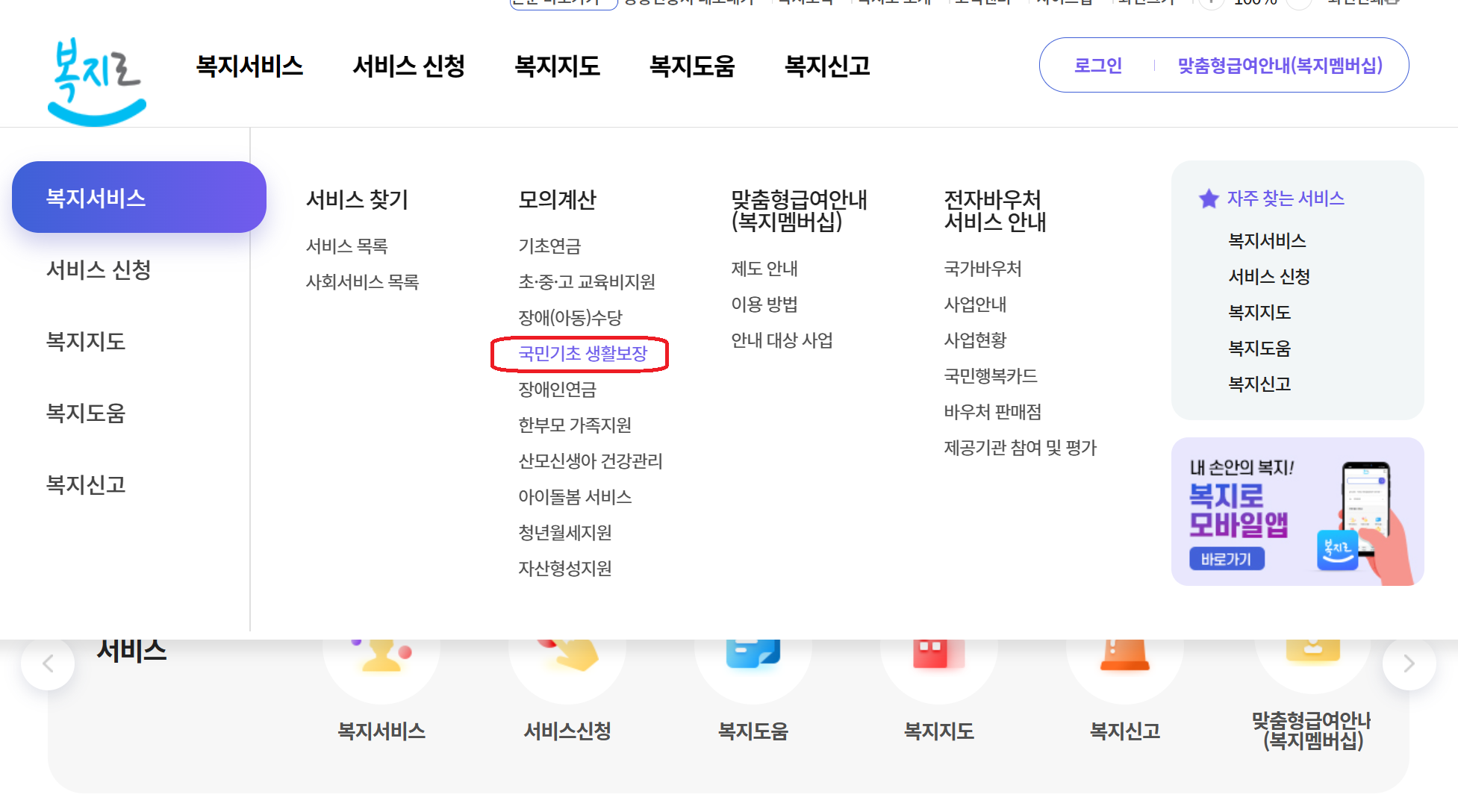Click 제도 안내 under 맞춤형급여안내
Image resolution: width=1458 pixels, height=812 pixels.
tap(764, 269)
